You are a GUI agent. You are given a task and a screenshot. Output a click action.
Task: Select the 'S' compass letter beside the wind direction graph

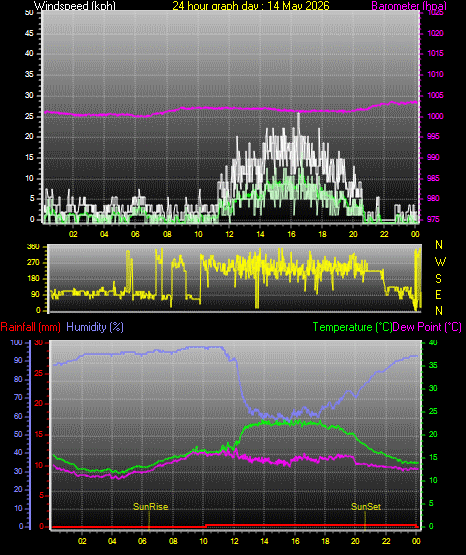tap(438, 279)
